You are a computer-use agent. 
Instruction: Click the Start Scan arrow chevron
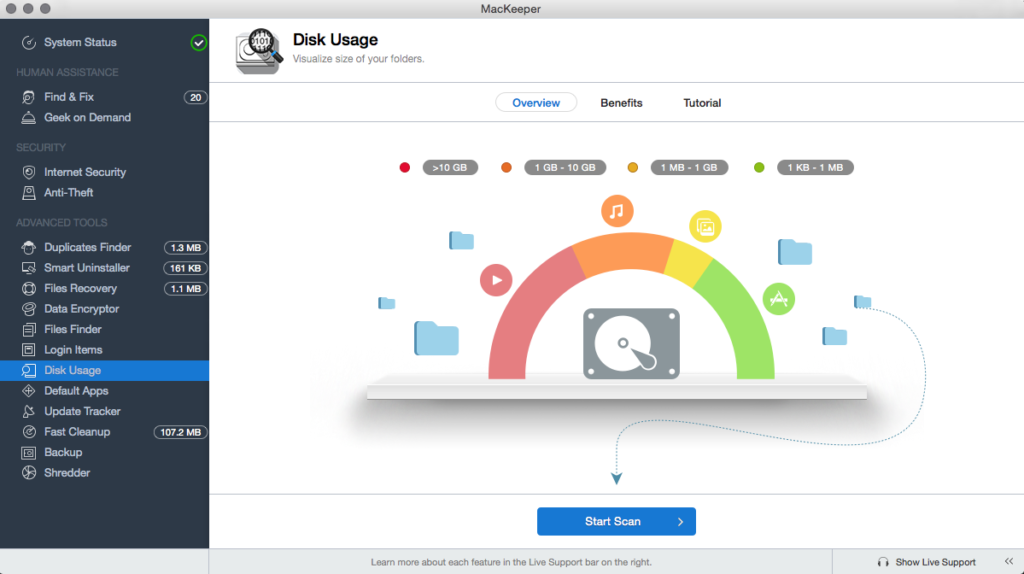tap(680, 522)
